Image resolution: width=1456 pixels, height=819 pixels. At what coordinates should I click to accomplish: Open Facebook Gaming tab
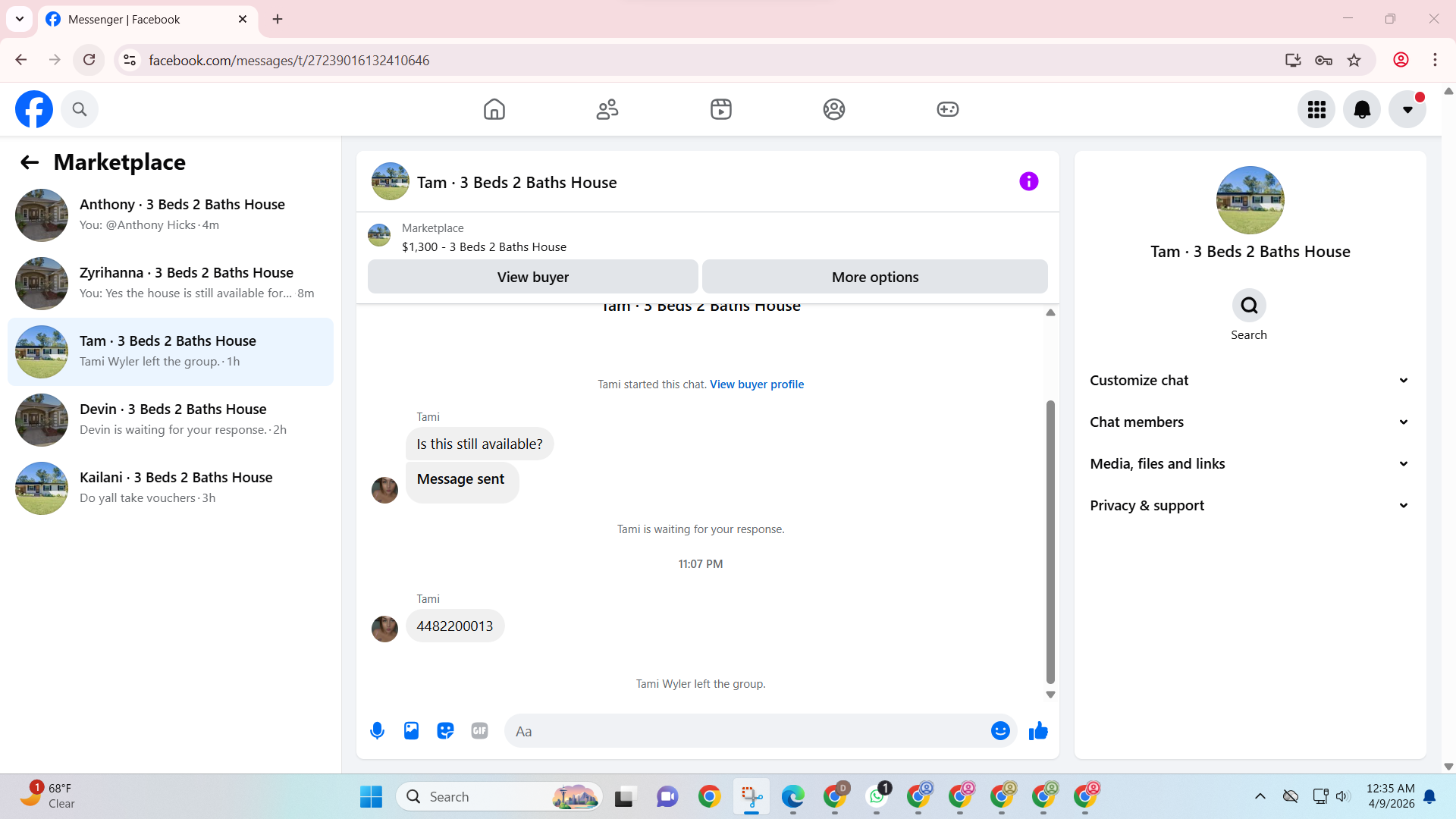pyautogui.click(x=947, y=110)
